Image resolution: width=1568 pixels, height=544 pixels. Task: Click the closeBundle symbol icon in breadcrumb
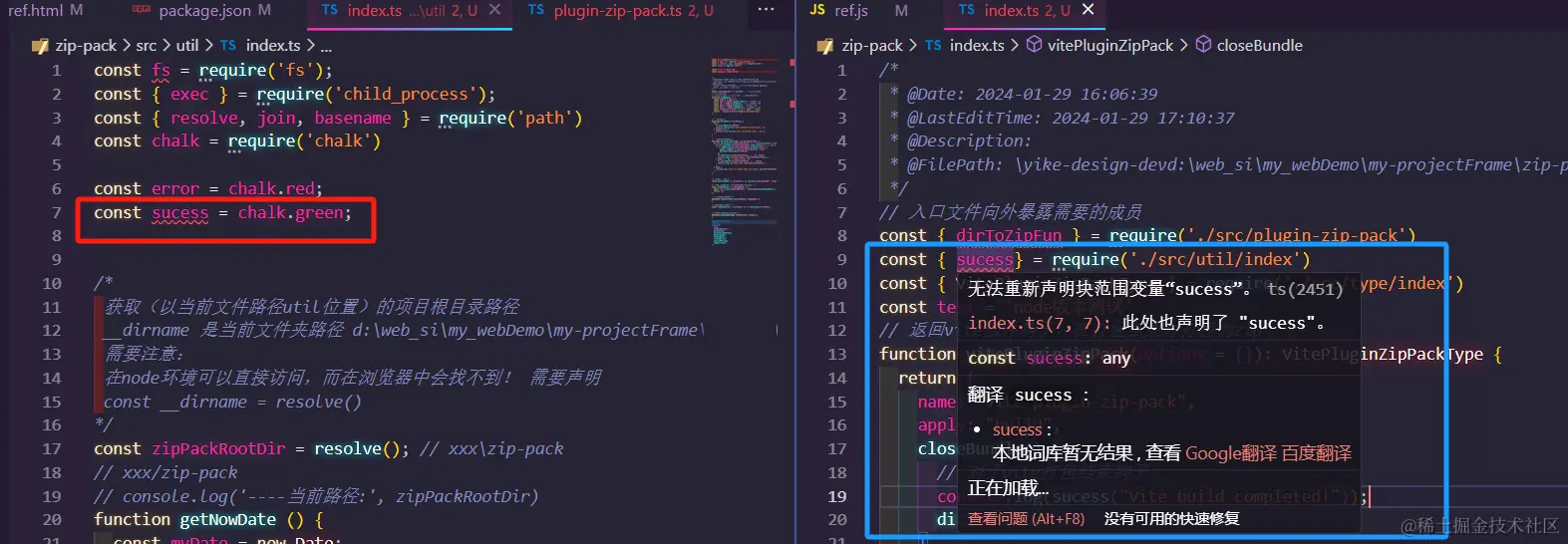click(1203, 45)
